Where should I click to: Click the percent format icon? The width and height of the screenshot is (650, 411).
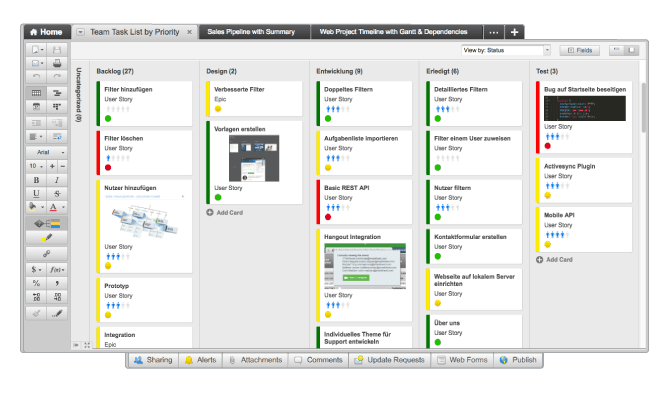36,283
